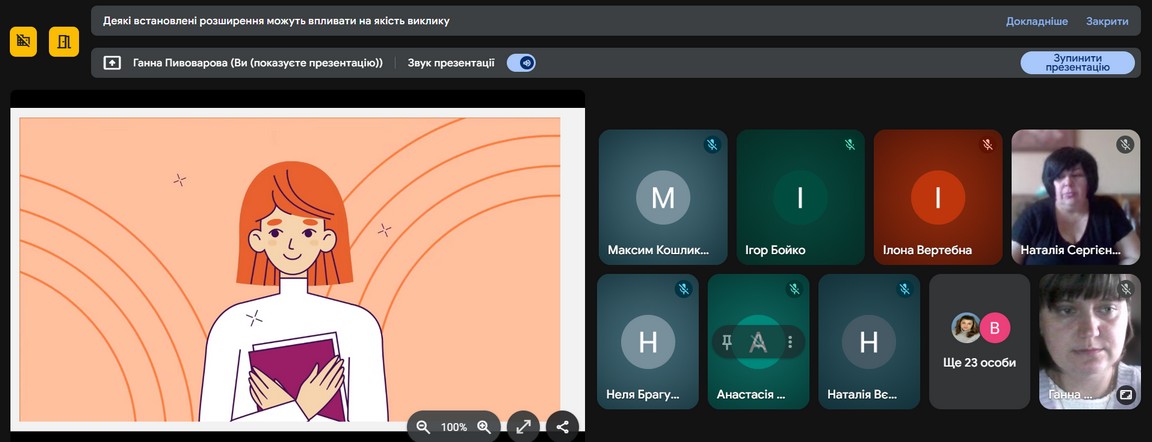Select Наталія Сергієнко's video tile
This screenshot has height=442, width=1152.
tap(1075, 197)
